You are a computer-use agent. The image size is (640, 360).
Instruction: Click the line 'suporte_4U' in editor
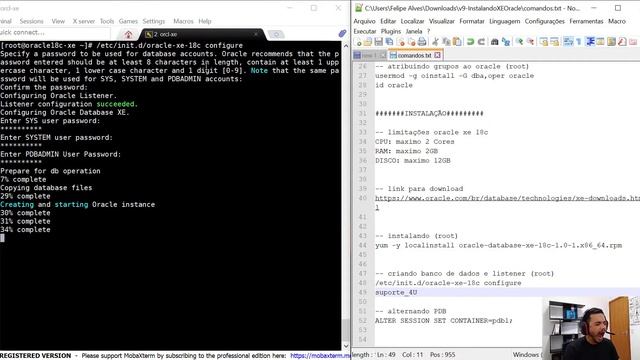tap(396, 293)
